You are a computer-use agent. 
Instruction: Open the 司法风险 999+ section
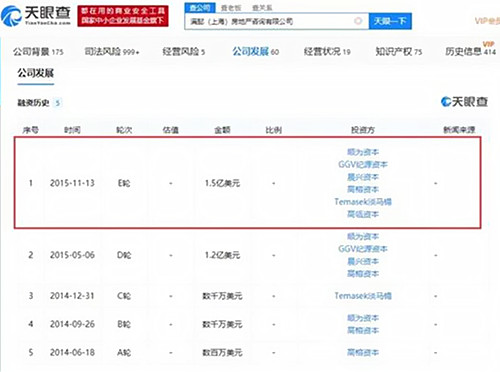click(x=112, y=52)
